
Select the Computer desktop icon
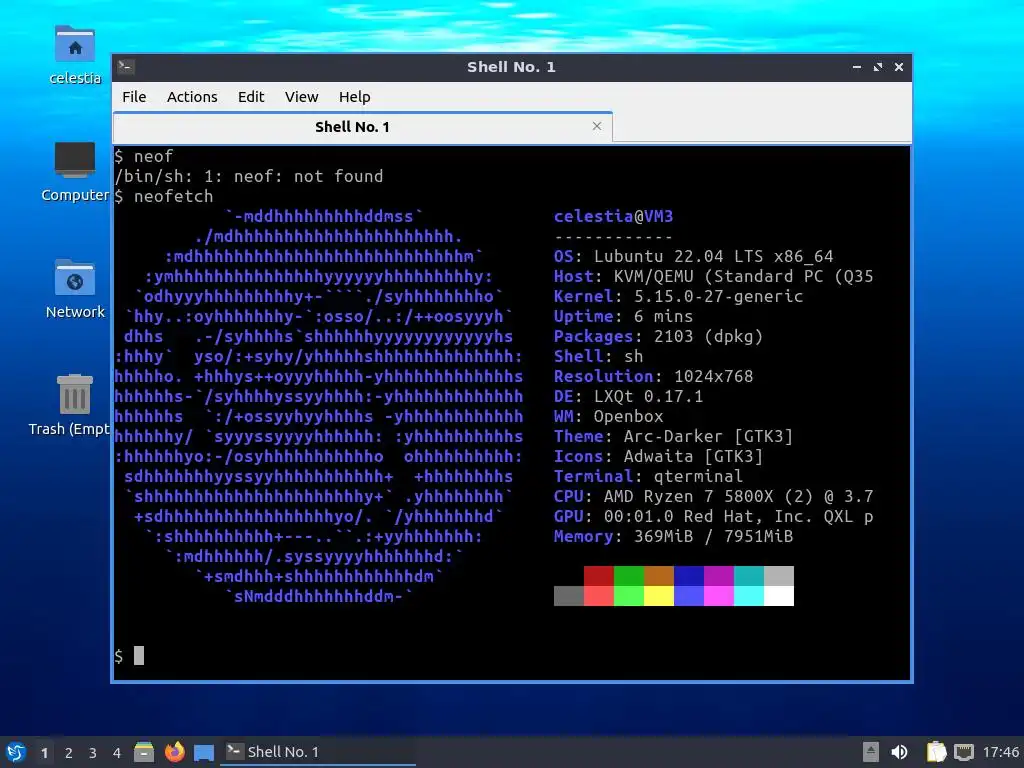point(75,172)
